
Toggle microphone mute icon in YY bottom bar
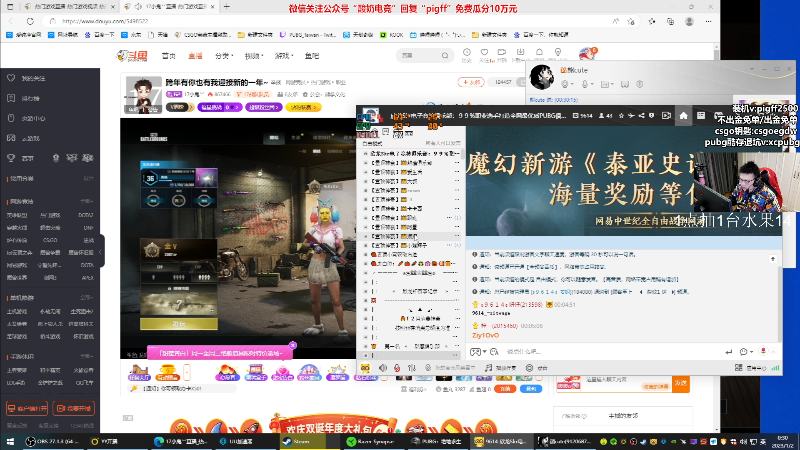coord(397,368)
